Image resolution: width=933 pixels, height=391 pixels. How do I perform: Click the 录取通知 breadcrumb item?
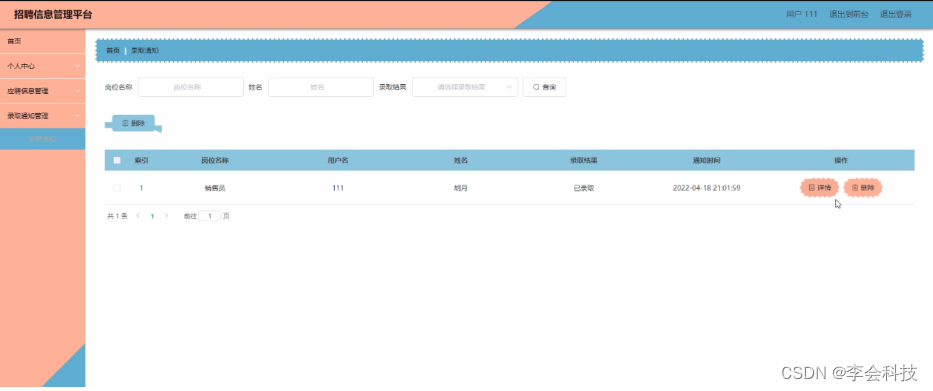(145, 51)
